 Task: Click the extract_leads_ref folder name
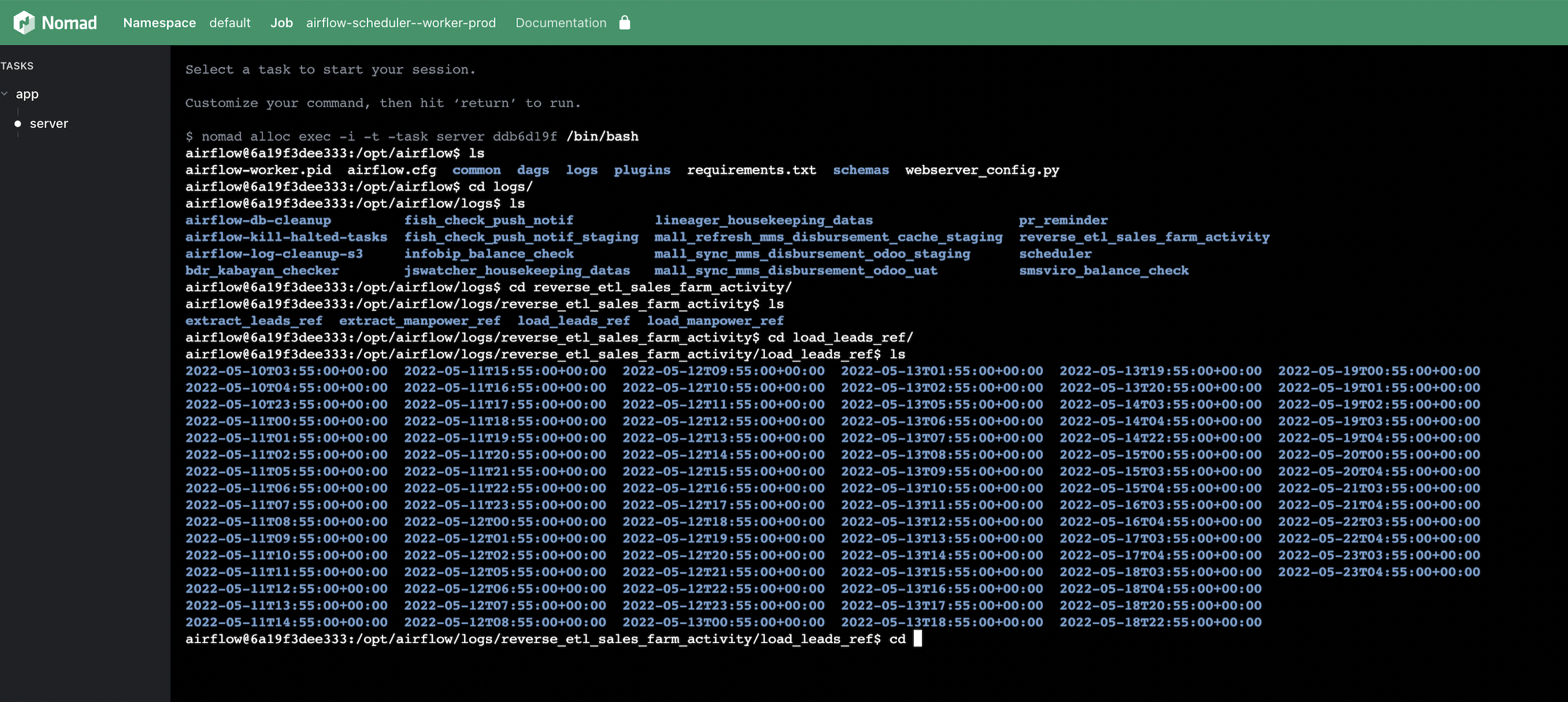[254, 321]
